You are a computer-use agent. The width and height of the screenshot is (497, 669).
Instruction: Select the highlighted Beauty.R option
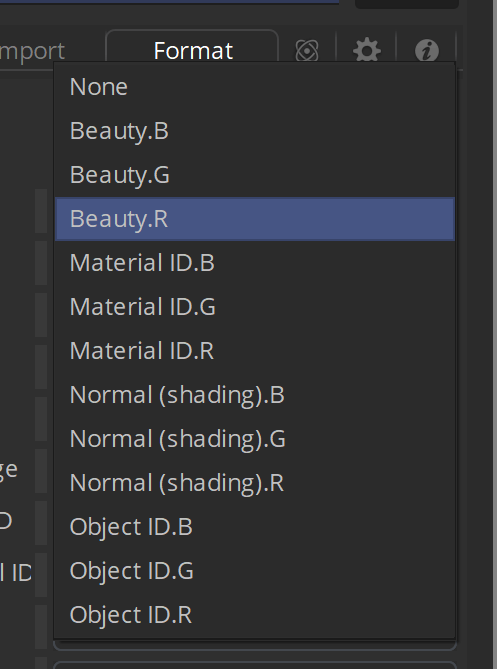pyautogui.click(x=255, y=219)
